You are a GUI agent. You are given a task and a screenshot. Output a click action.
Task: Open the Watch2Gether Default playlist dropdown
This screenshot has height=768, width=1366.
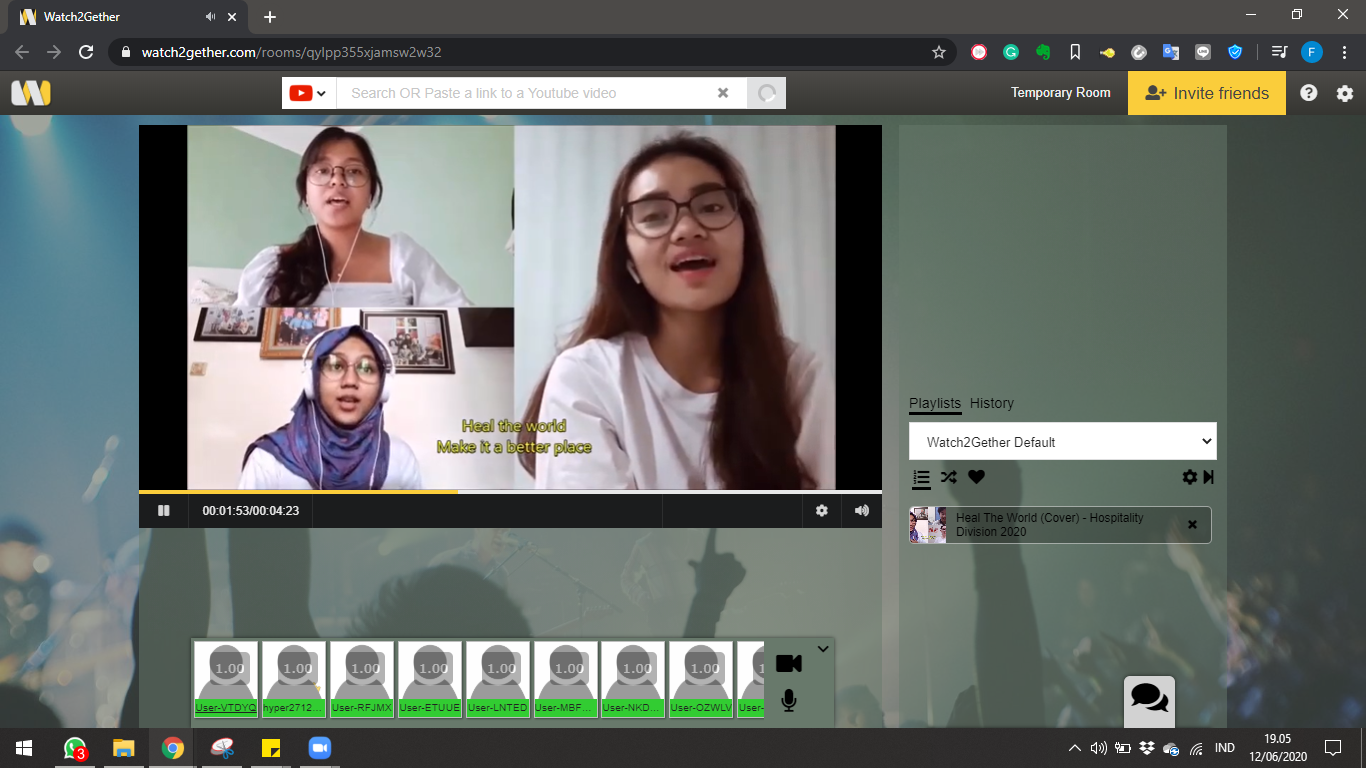click(x=1062, y=441)
